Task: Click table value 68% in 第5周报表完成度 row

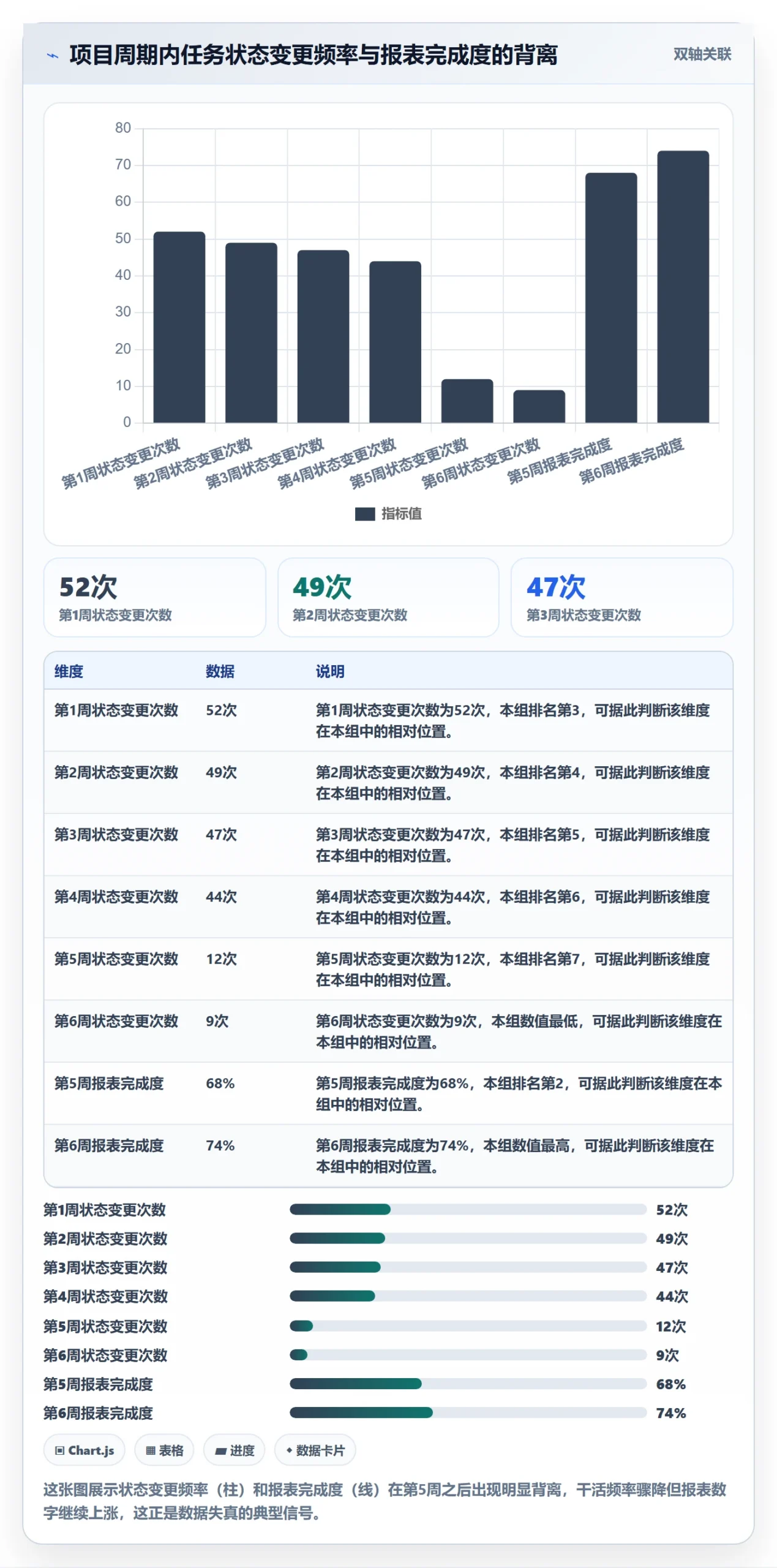Action: tap(220, 1084)
